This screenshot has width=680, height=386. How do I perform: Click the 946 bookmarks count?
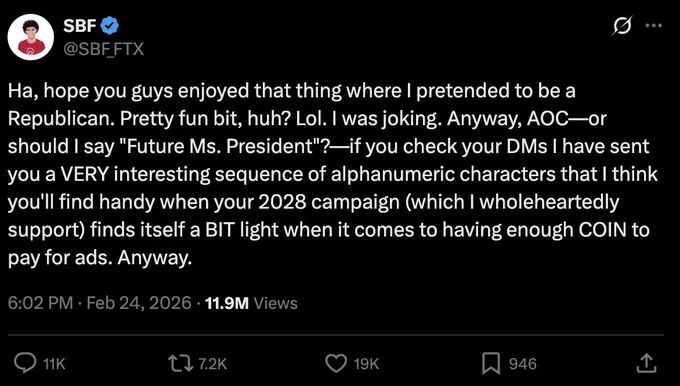click(523, 364)
